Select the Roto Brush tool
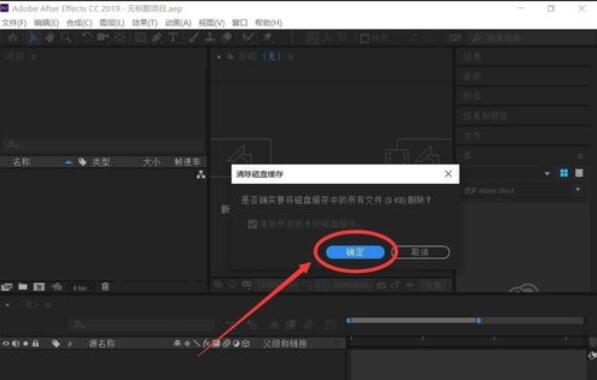Screen dimensions: 597x380 248,38
